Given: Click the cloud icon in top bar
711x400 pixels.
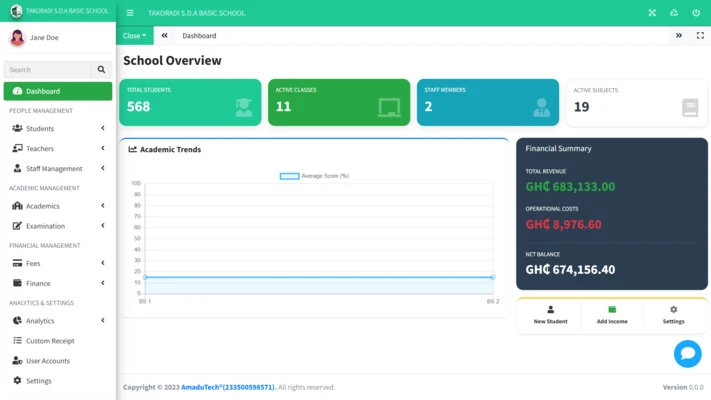Looking at the screenshot, I should (674, 13).
